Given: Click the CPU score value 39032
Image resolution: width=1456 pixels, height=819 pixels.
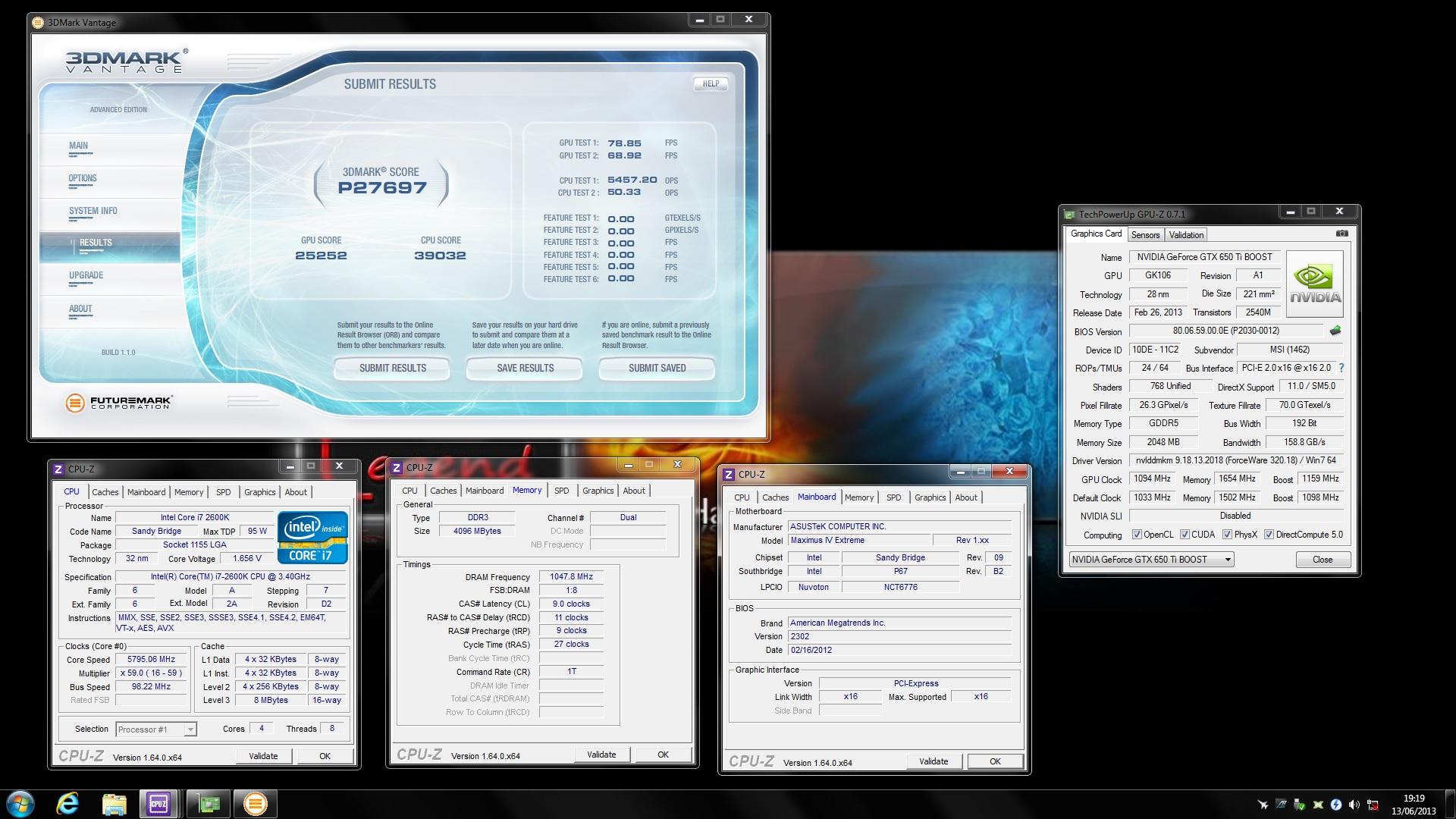Looking at the screenshot, I should 441,256.
